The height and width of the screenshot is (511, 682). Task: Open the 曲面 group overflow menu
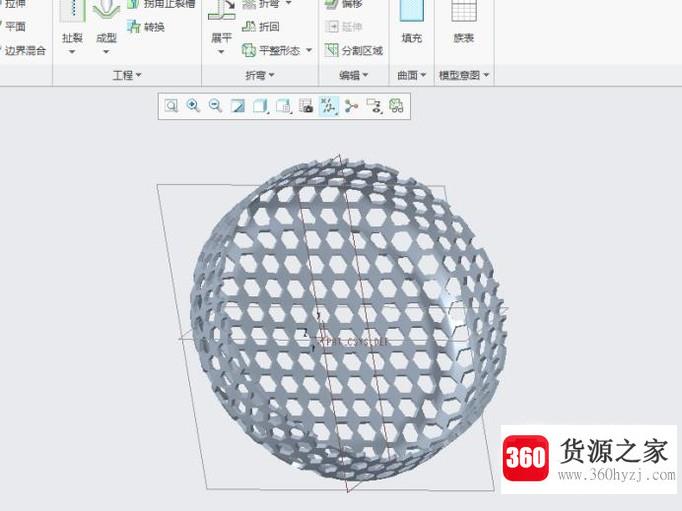click(411, 75)
